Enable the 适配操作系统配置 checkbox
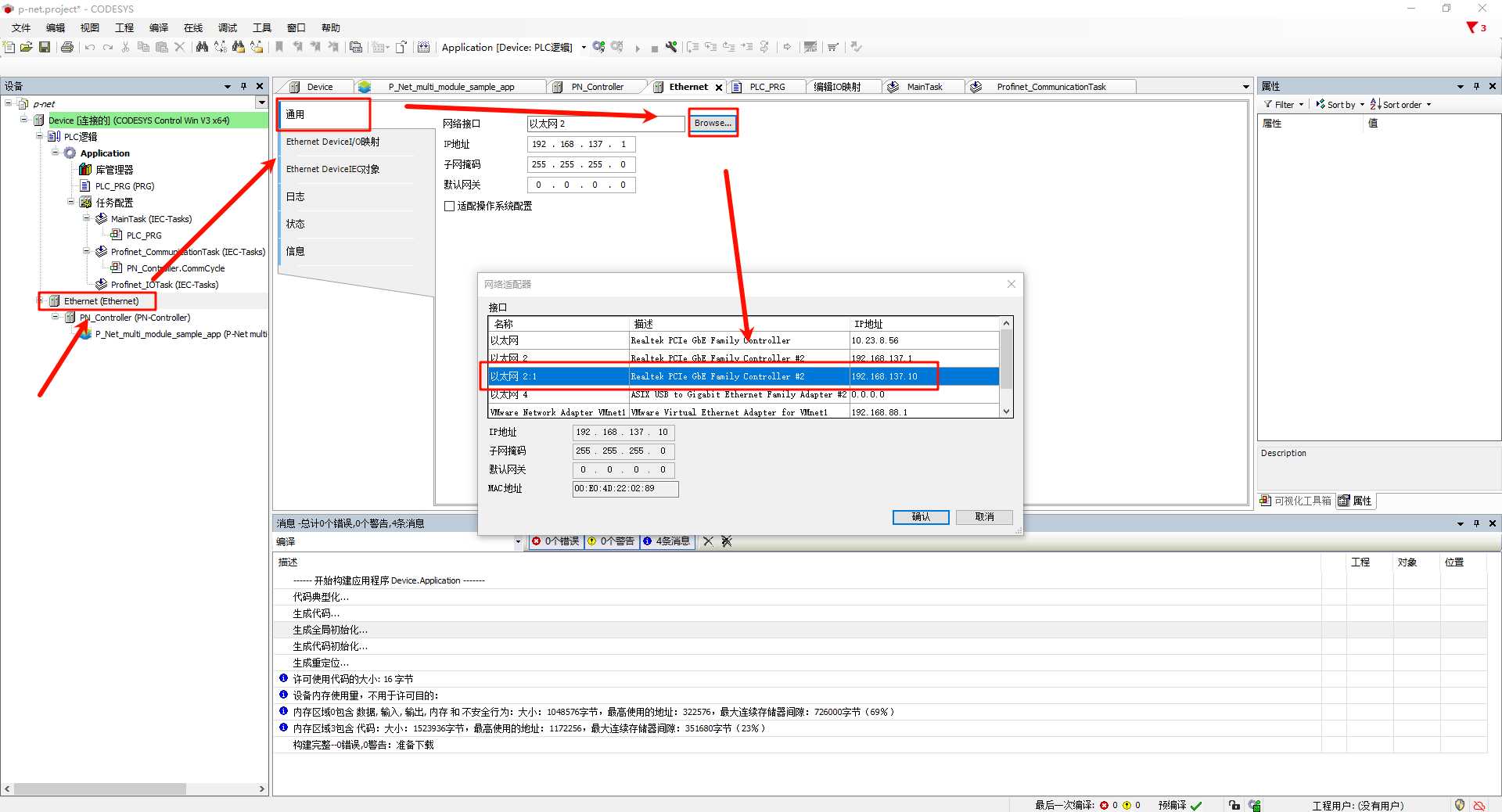This screenshot has width=1502, height=812. tap(450, 207)
